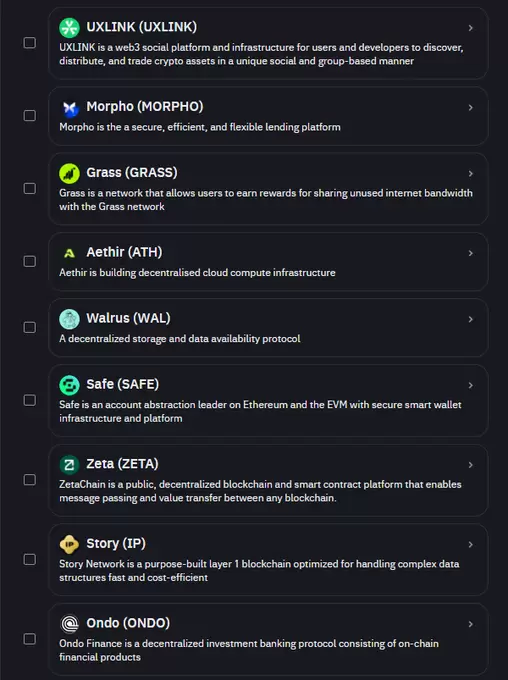Expand the Morpho entry with its chevron
This screenshot has height=680, width=508.
coord(471,108)
